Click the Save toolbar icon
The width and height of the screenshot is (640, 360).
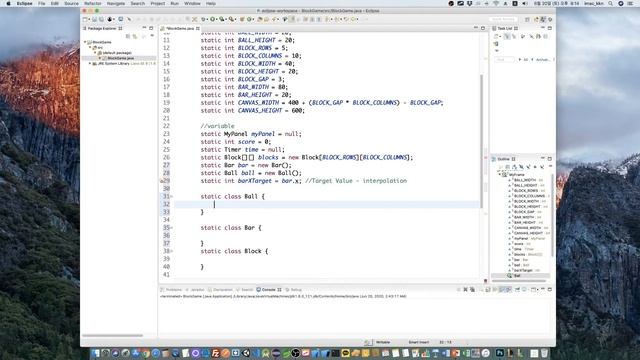(x=94, y=19)
